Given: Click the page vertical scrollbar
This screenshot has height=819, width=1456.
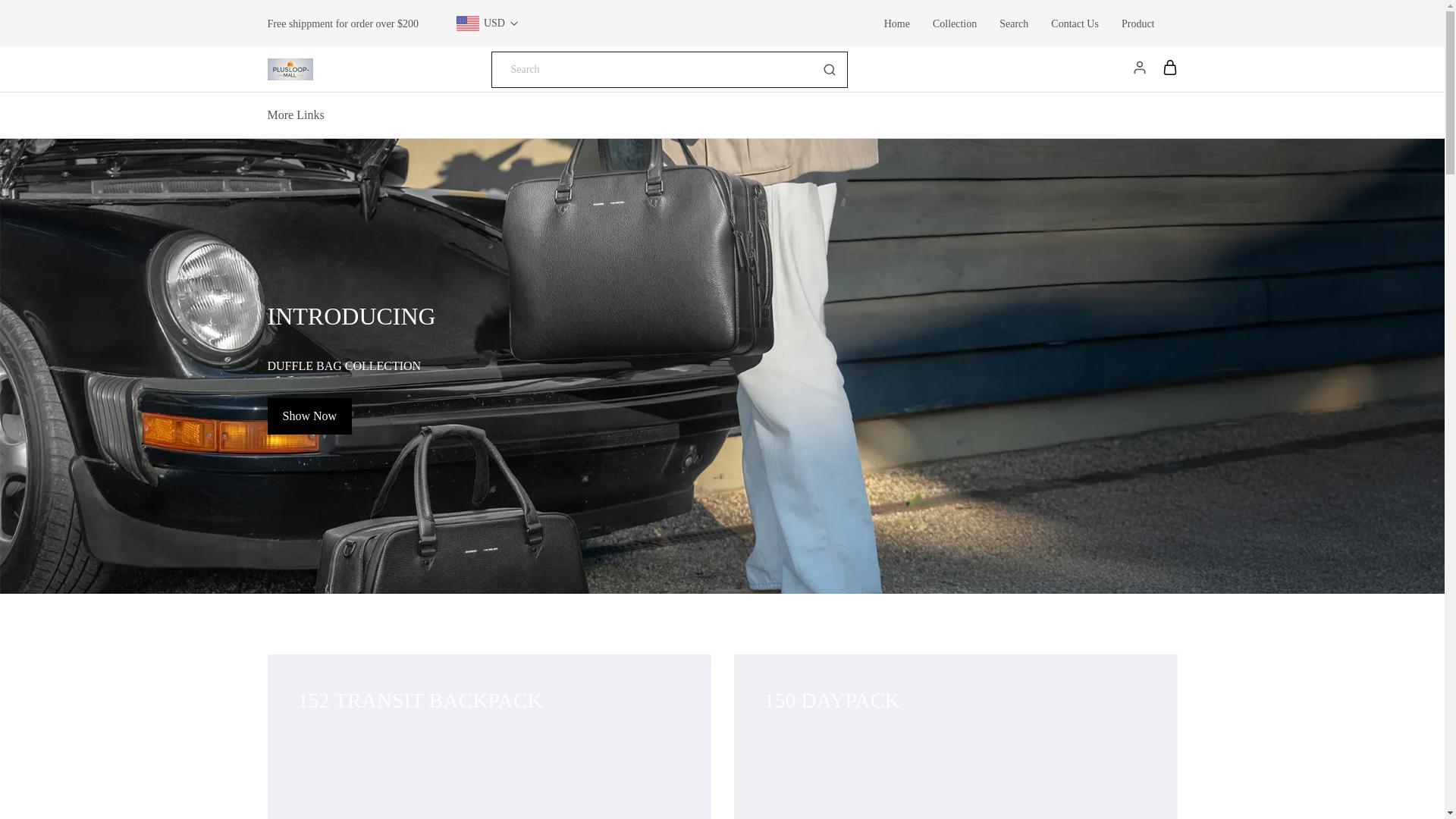Looking at the screenshot, I should tap(1450, 409).
